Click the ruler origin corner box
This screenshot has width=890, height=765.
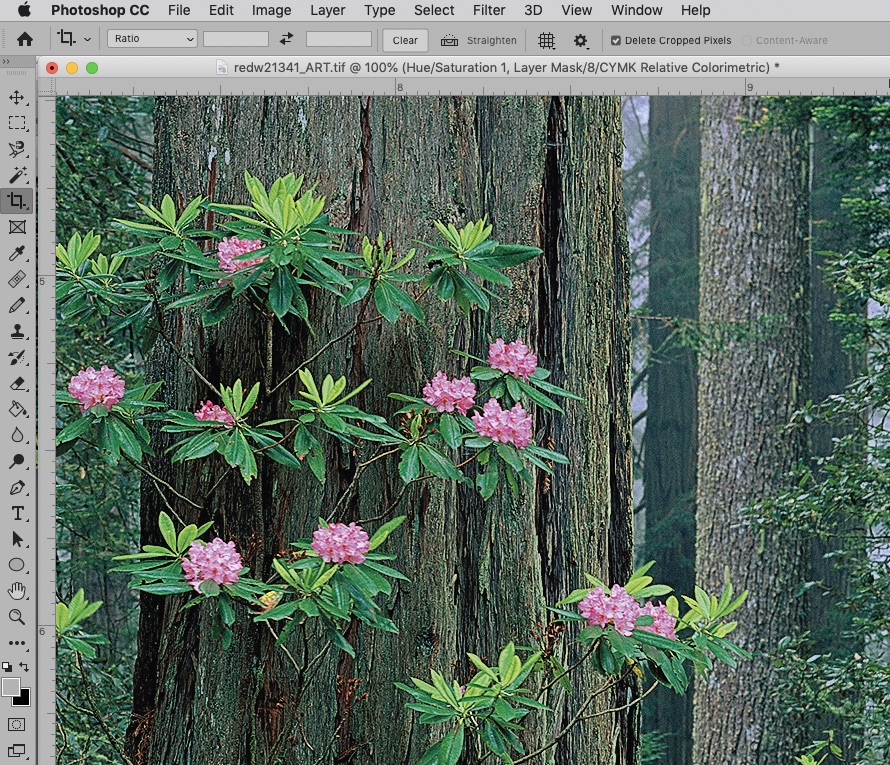(x=47, y=87)
